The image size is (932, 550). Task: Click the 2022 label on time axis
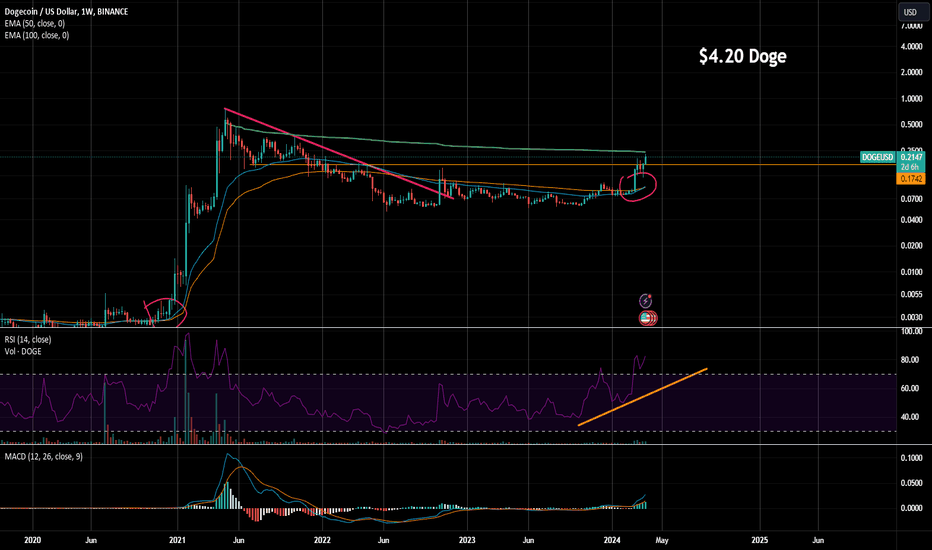(x=322, y=540)
